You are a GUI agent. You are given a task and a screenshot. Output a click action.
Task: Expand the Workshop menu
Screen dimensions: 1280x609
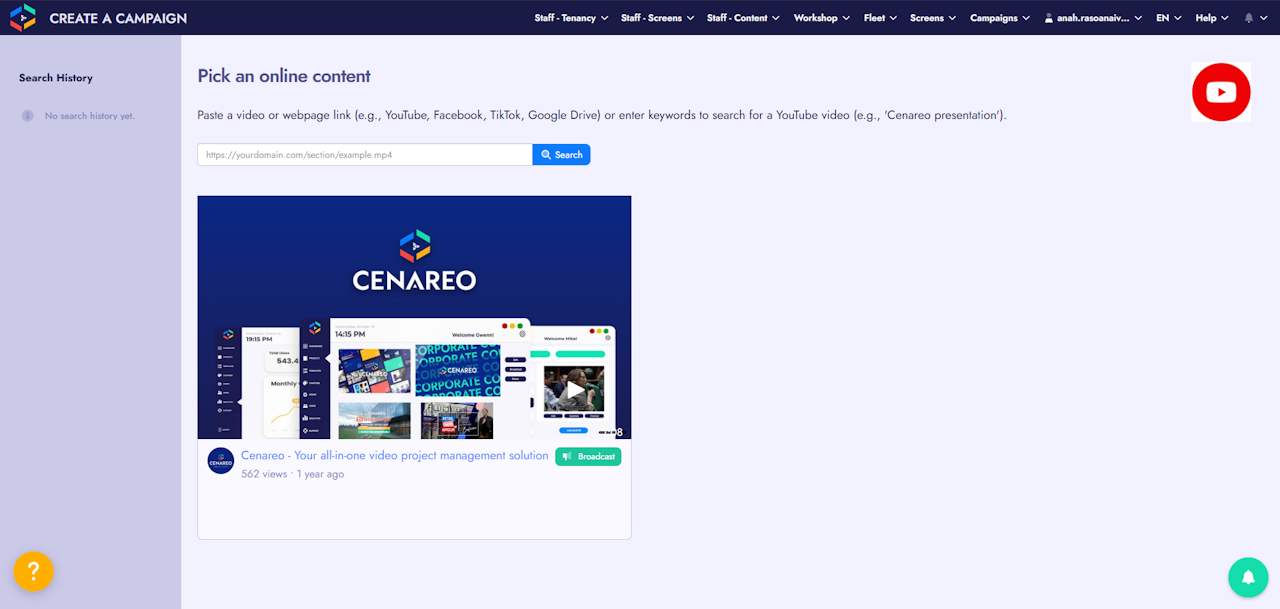[x=822, y=18]
